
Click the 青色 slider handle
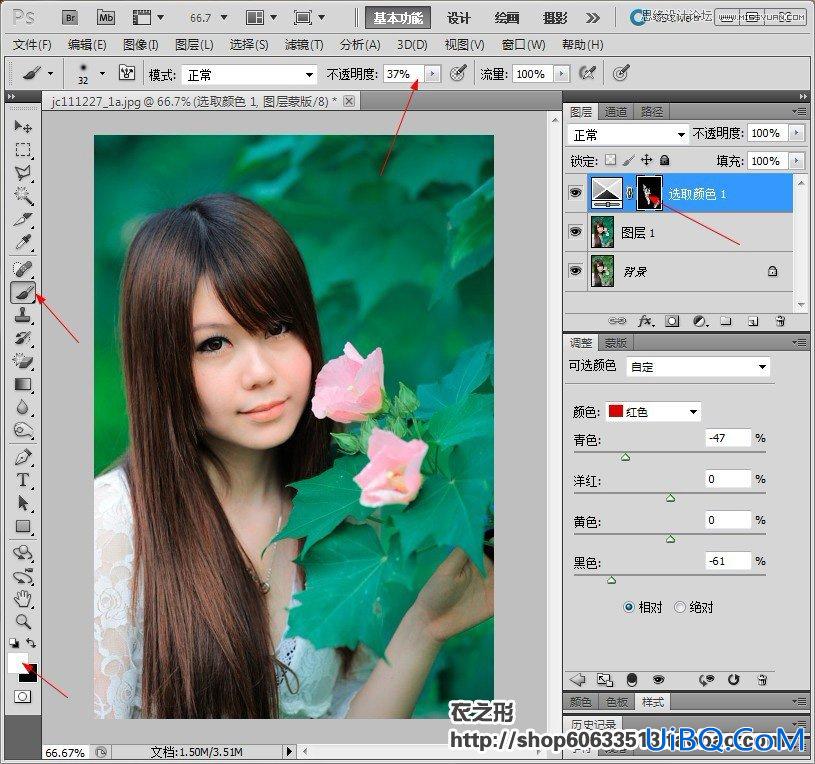pos(625,457)
